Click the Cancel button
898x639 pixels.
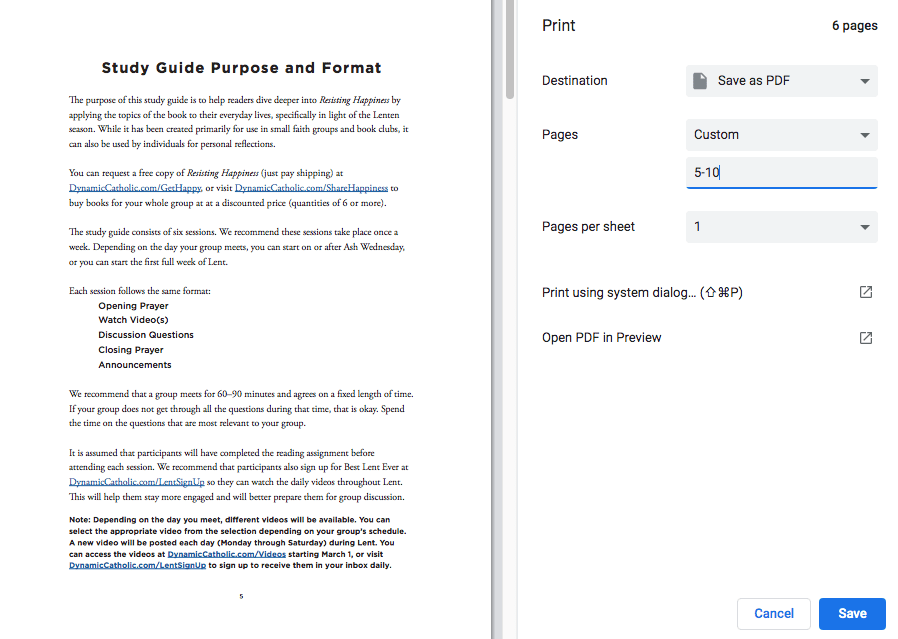(773, 613)
